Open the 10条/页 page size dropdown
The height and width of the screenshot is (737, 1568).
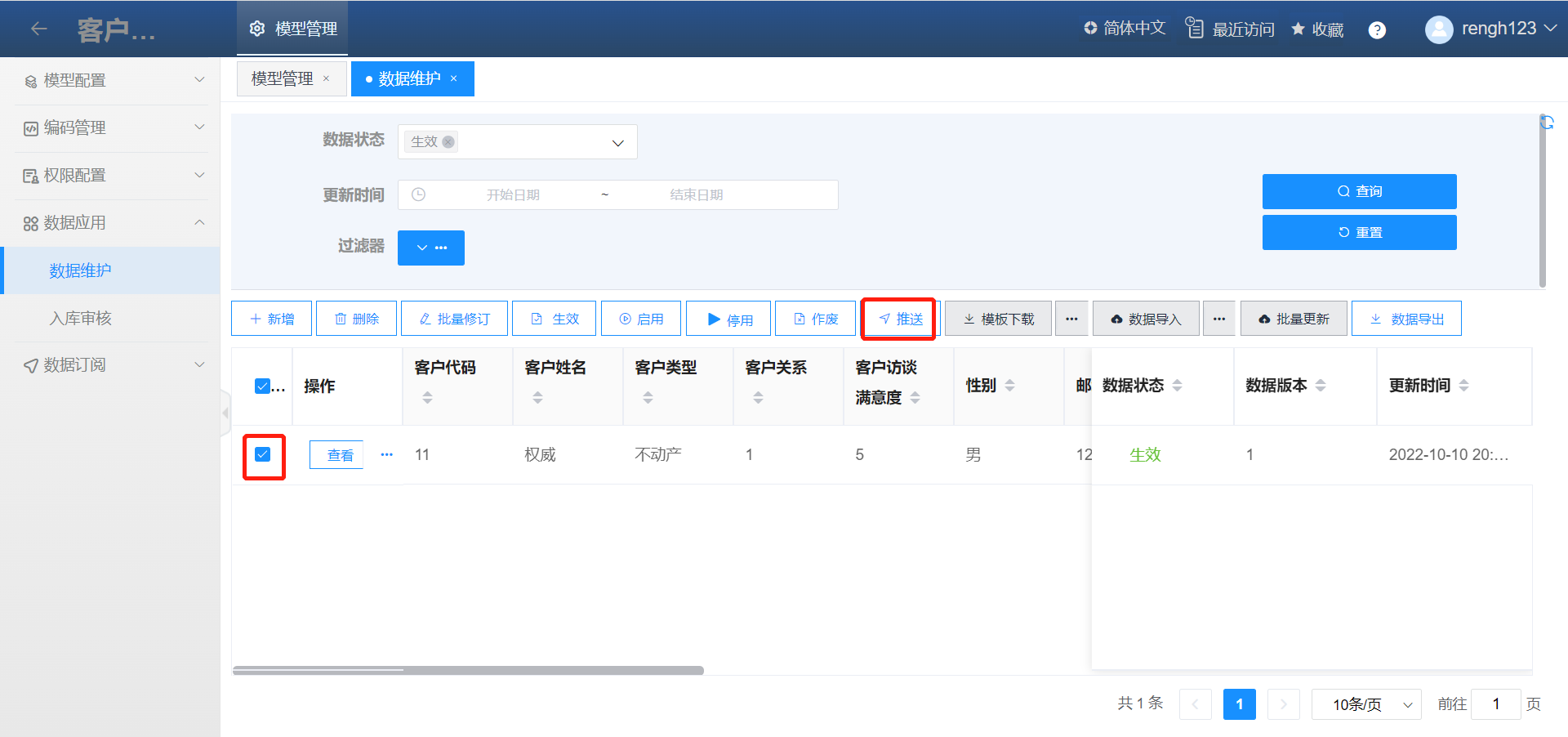tap(1365, 704)
